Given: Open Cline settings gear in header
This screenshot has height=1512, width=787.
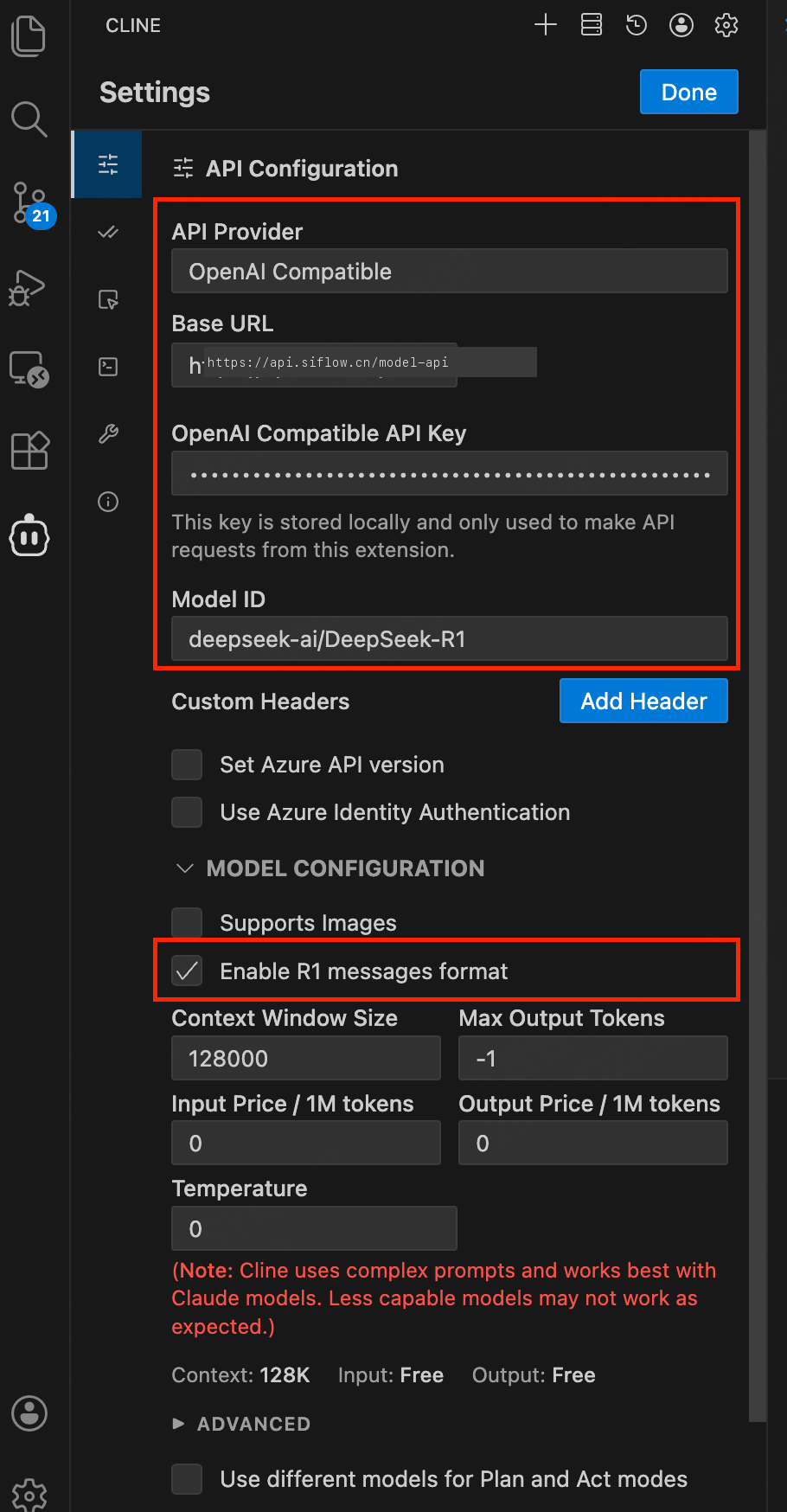Looking at the screenshot, I should (726, 25).
